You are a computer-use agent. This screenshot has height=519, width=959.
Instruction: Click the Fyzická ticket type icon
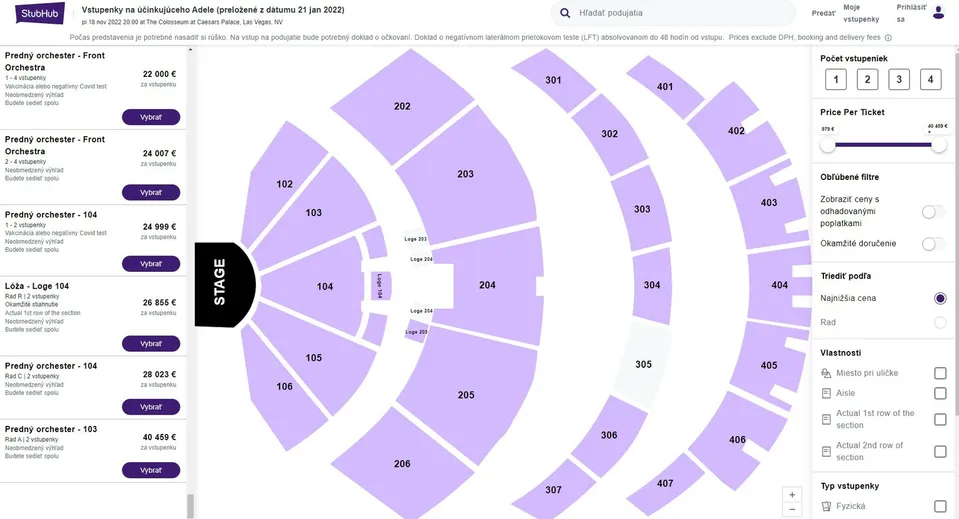coord(826,506)
